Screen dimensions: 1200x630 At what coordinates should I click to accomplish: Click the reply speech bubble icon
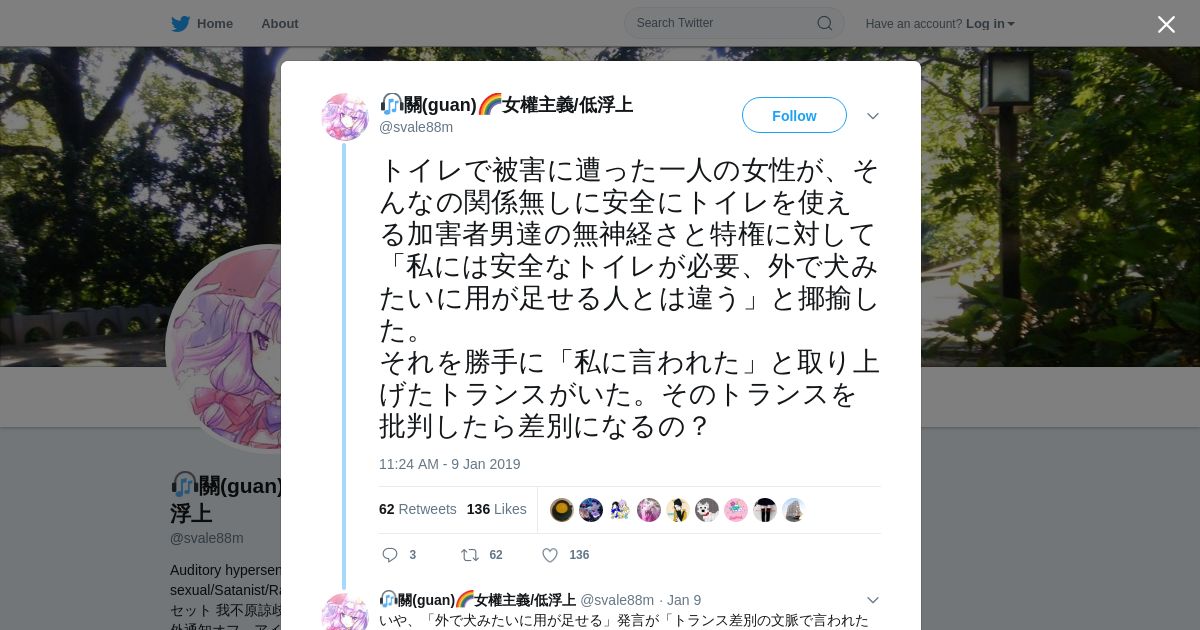point(390,555)
